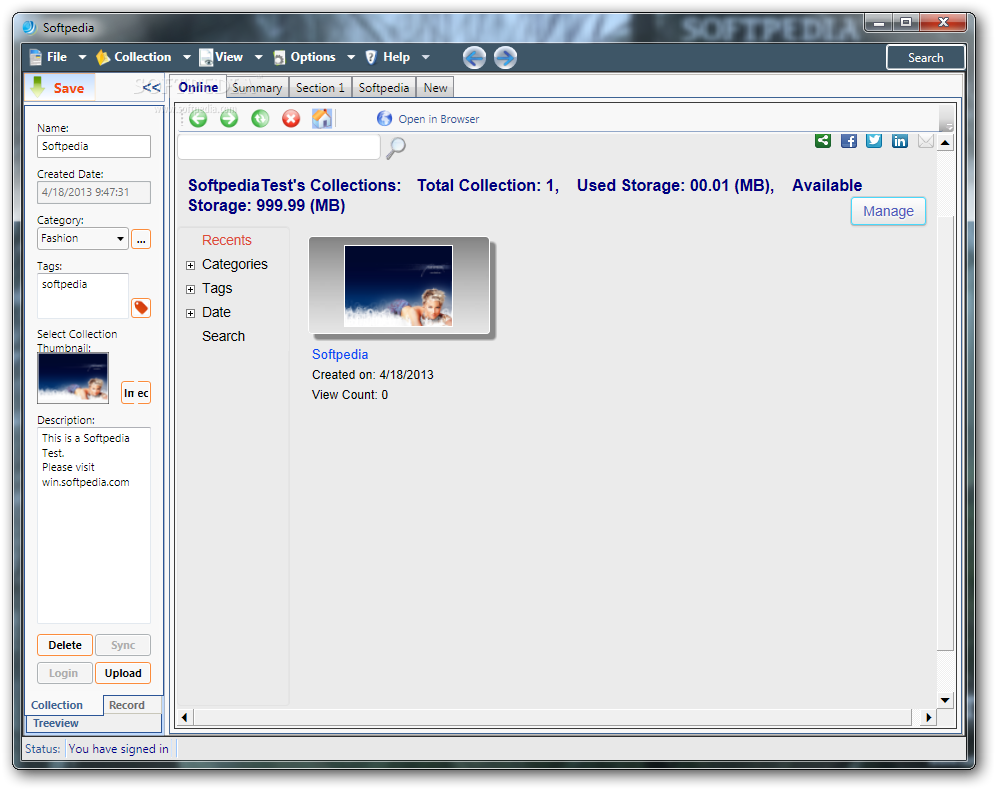Open the Category dropdown showing Fashion

pos(83,239)
